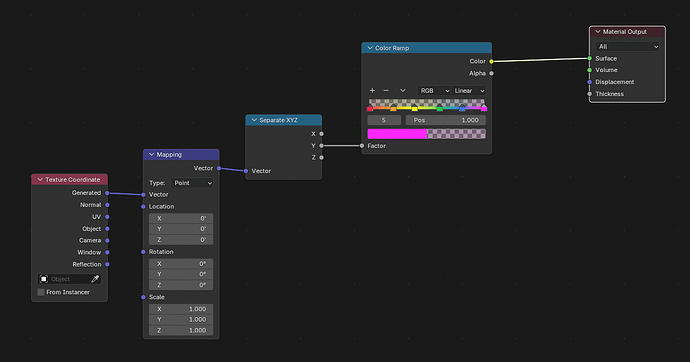Click the Color Ramp Color output socket
Viewport: 690px width, 362px height.
pyautogui.click(x=491, y=61)
